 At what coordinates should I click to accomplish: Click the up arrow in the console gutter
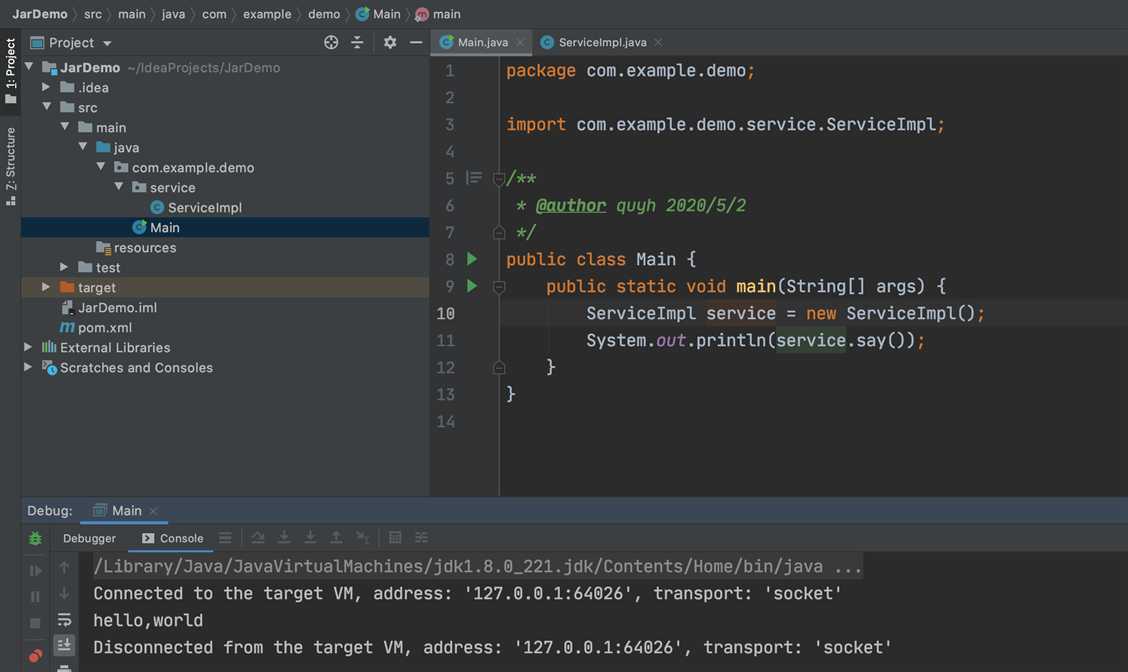click(x=64, y=567)
